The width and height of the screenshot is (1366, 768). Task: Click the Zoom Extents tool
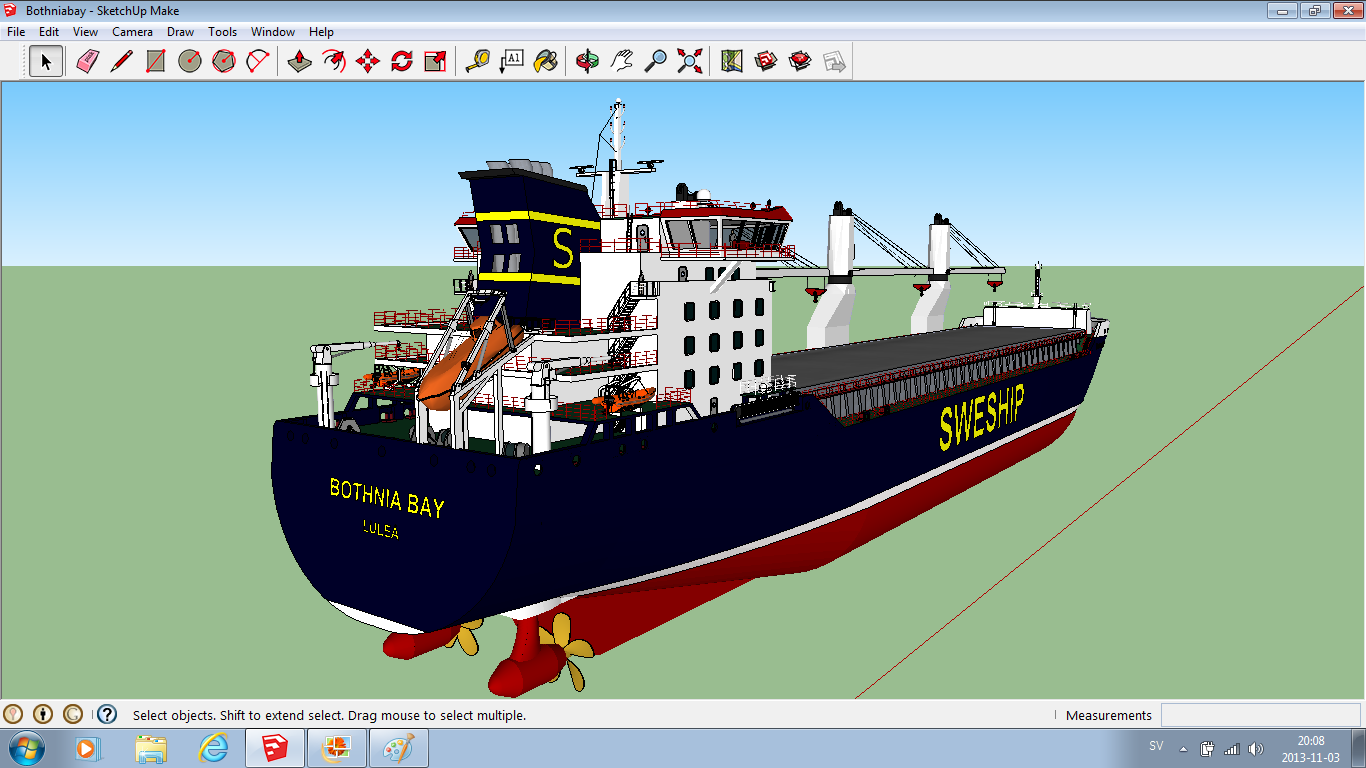[689, 62]
